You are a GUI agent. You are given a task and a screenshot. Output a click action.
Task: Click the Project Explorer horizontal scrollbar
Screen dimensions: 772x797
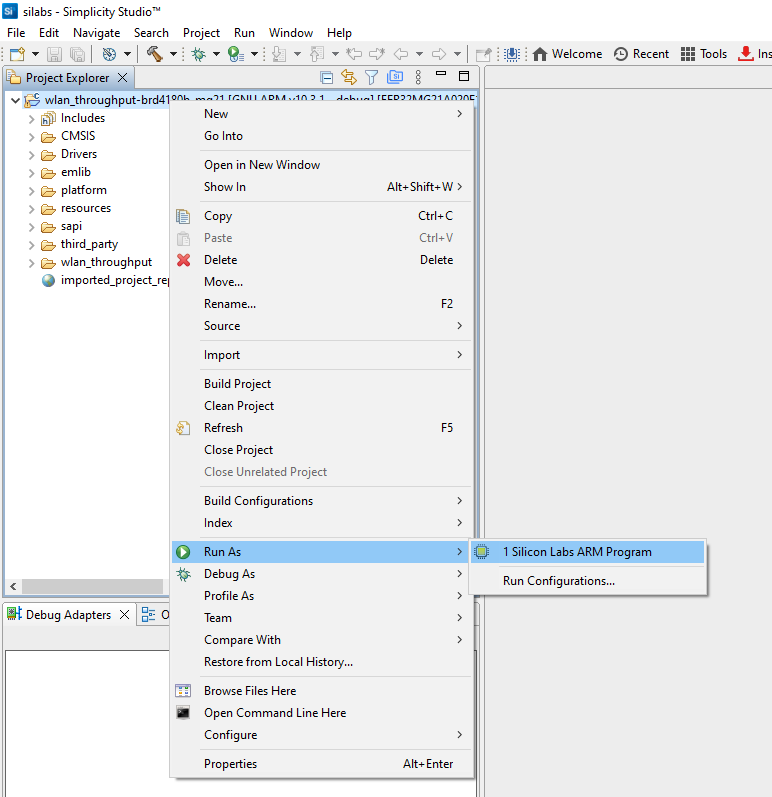tap(92, 587)
